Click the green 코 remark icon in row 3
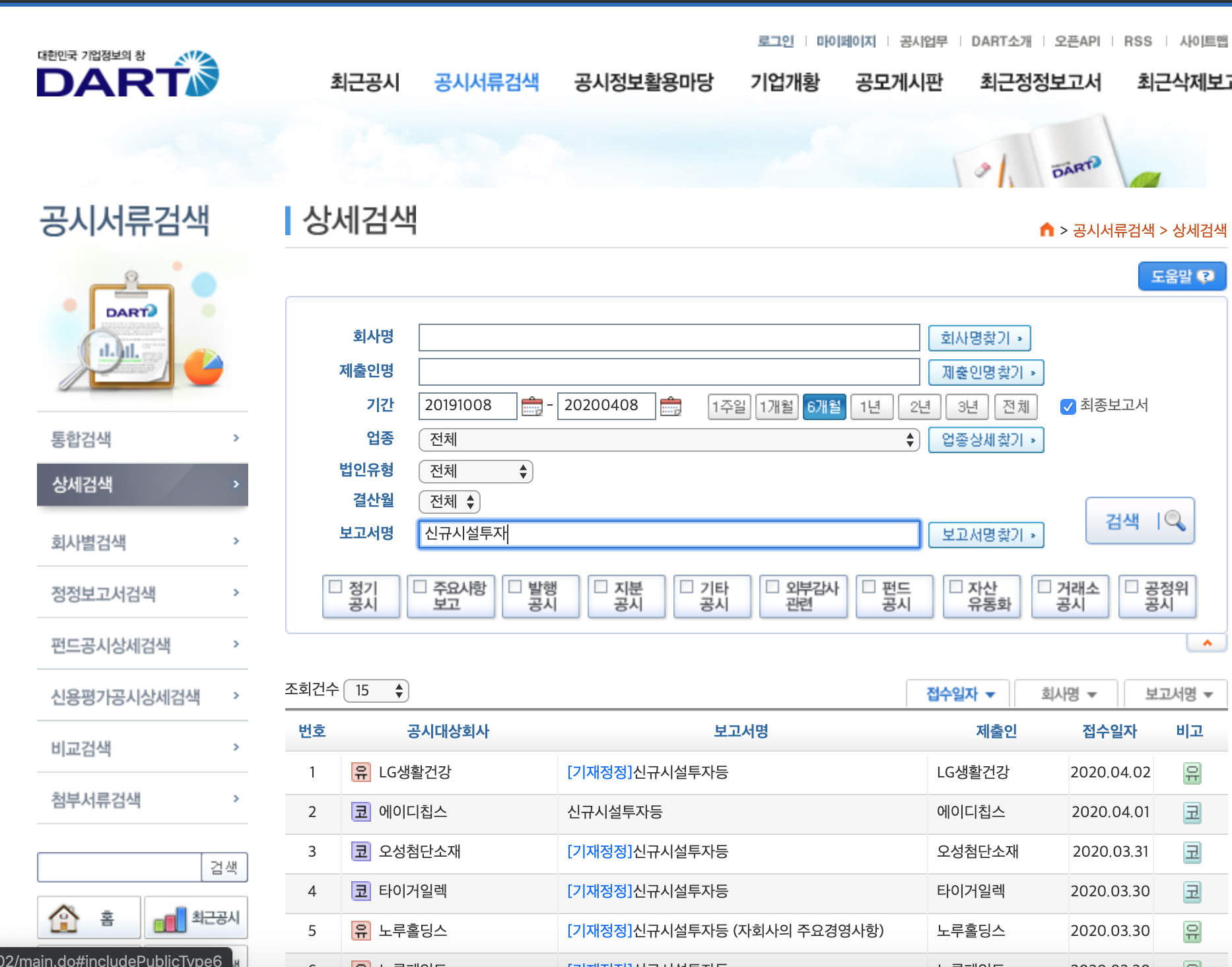Image resolution: width=1232 pixels, height=967 pixels. pos(1192,852)
